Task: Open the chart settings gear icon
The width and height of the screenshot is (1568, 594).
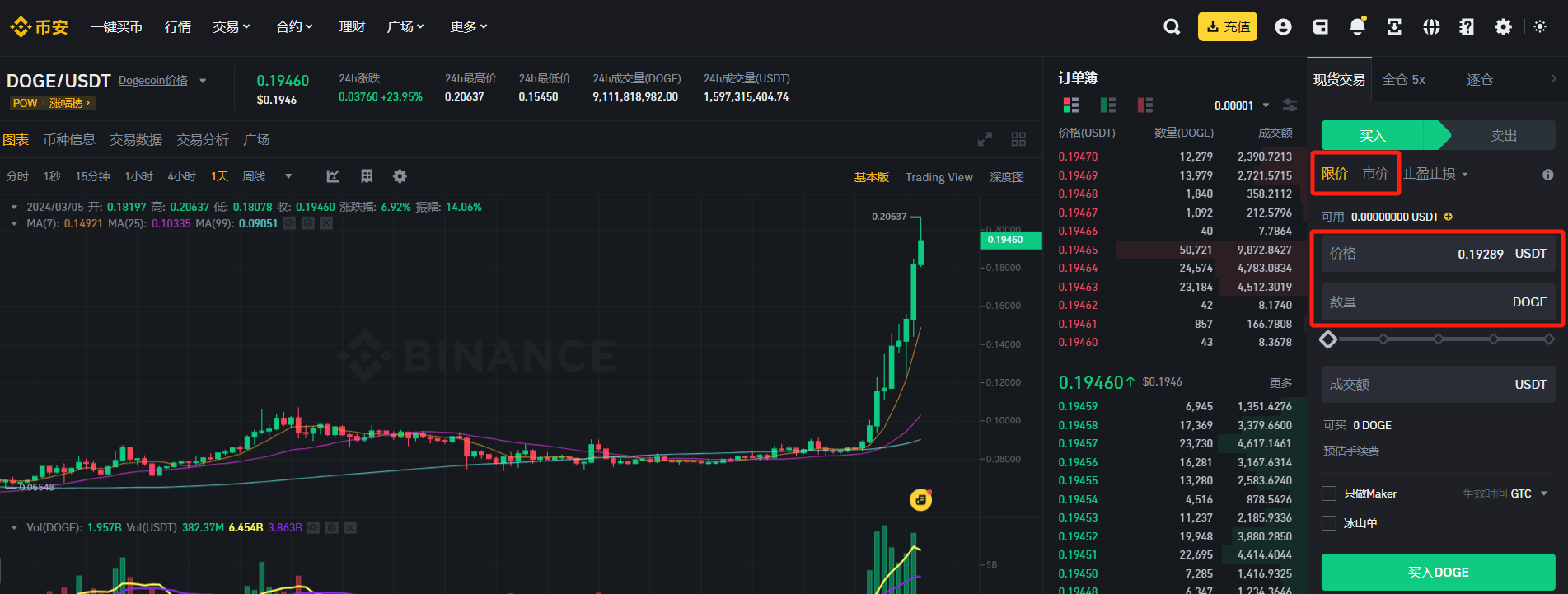Action: pyautogui.click(x=400, y=176)
